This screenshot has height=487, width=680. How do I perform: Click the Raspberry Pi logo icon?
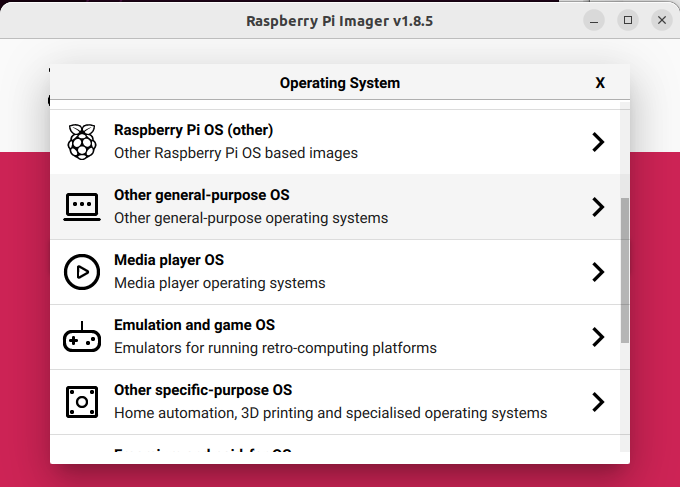pos(82,142)
